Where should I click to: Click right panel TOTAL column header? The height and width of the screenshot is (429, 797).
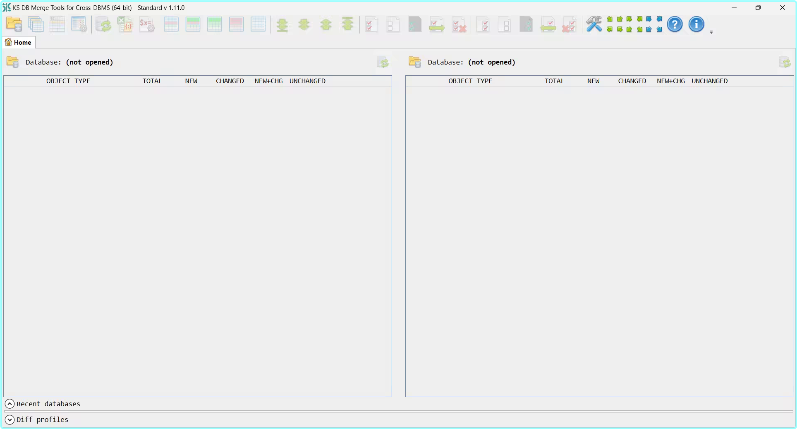click(x=554, y=81)
